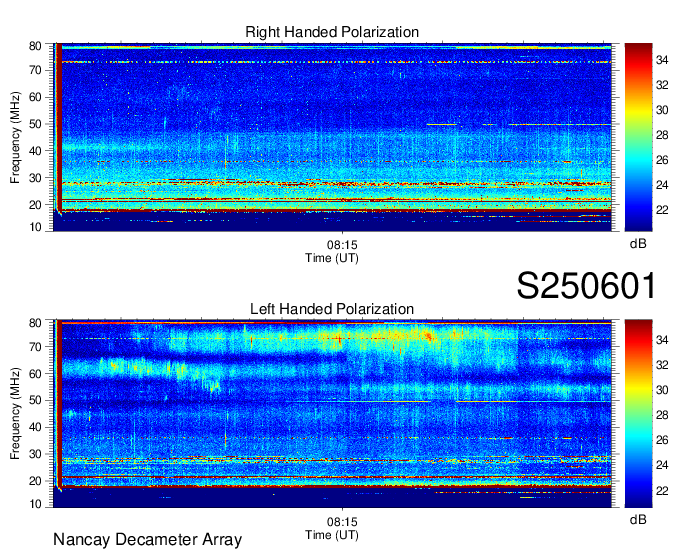This screenshot has width=680, height=552.
Task: Click the 30 MHz tick on Left Handed plot
Action: (35, 454)
